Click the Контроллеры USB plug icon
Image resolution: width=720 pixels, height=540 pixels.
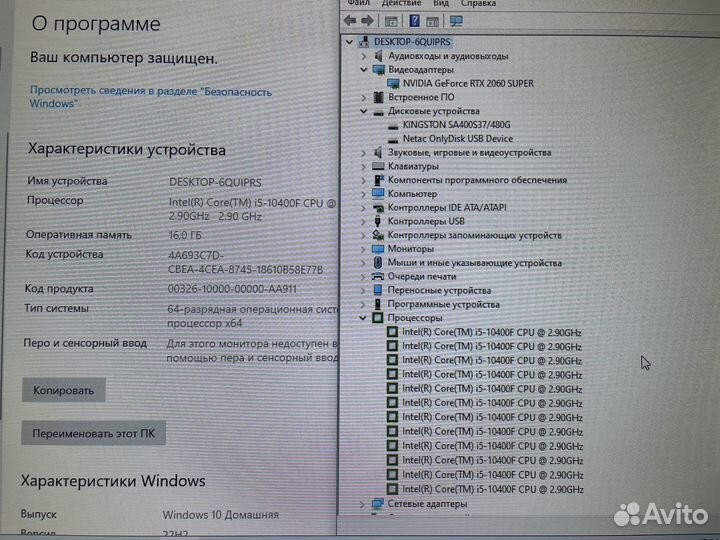pyautogui.click(x=377, y=221)
